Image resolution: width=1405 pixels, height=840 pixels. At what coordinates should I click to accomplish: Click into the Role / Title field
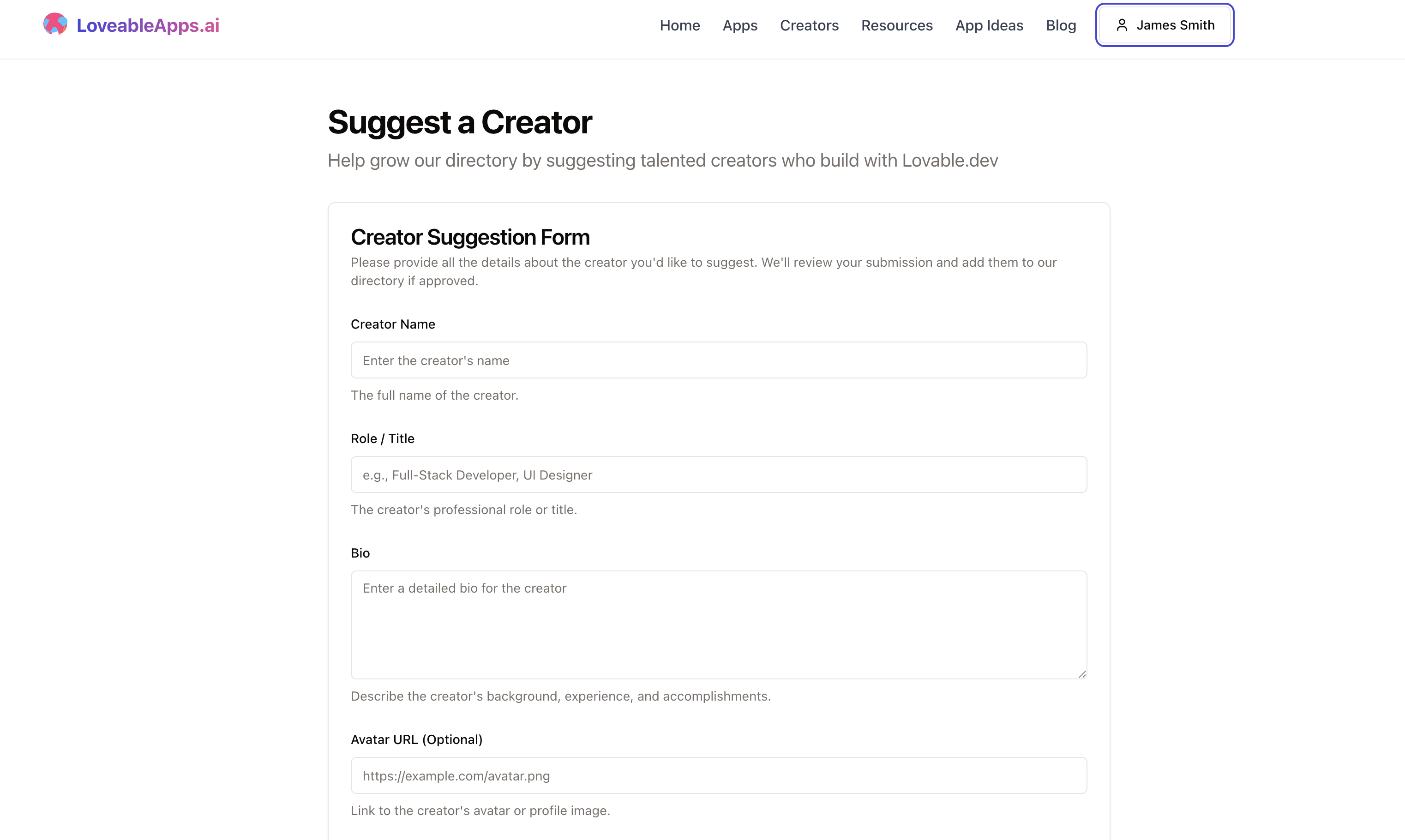point(718,474)
